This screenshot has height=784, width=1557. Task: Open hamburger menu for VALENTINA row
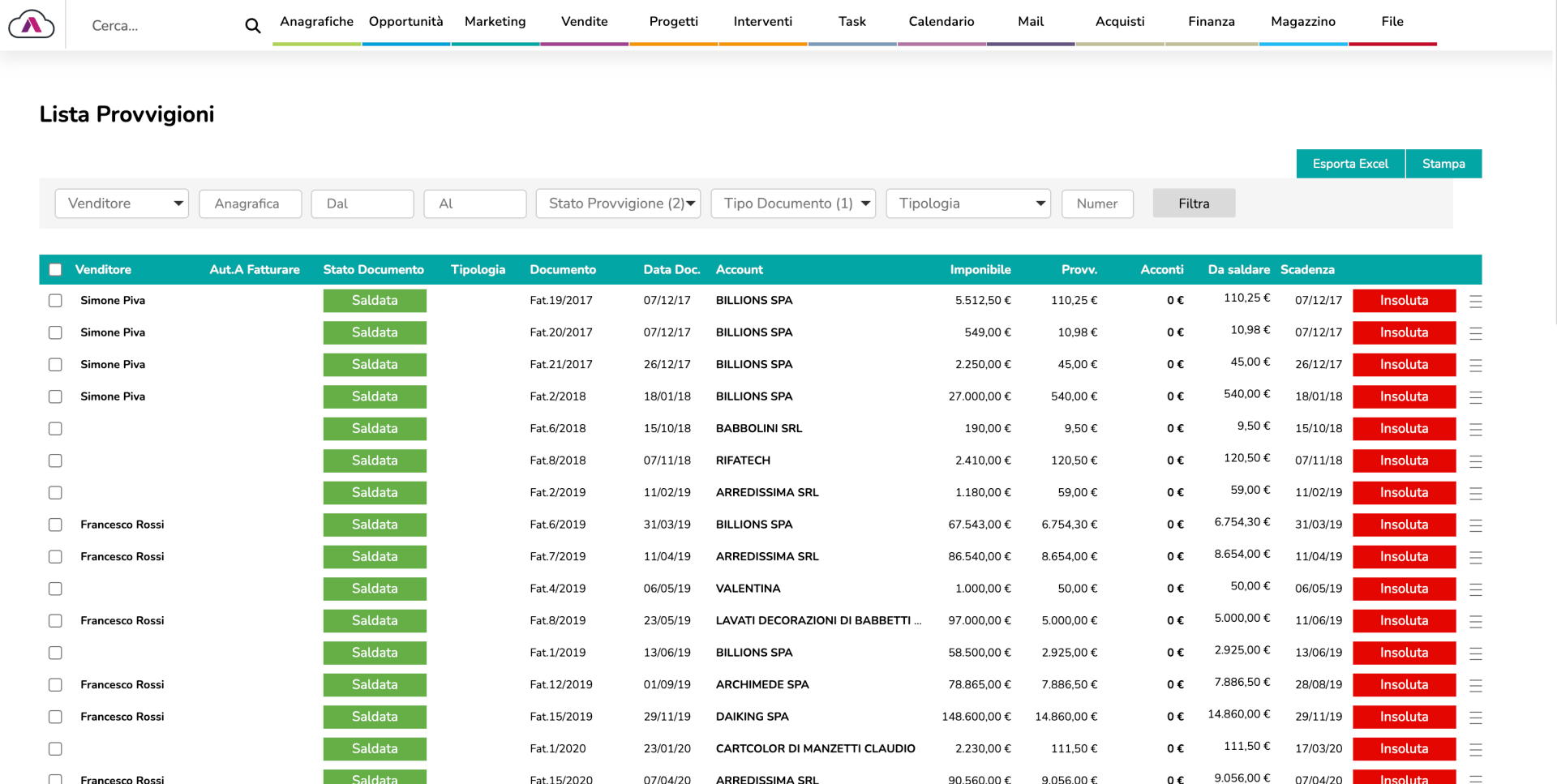point(1475,589)
